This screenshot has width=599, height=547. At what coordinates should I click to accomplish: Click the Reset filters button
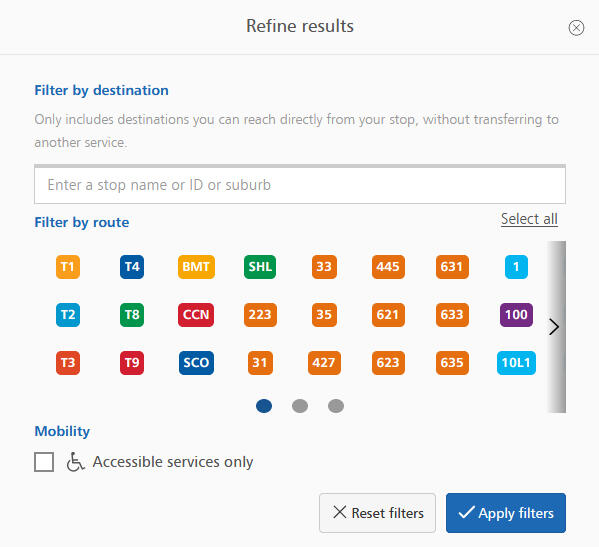point(377,513)
